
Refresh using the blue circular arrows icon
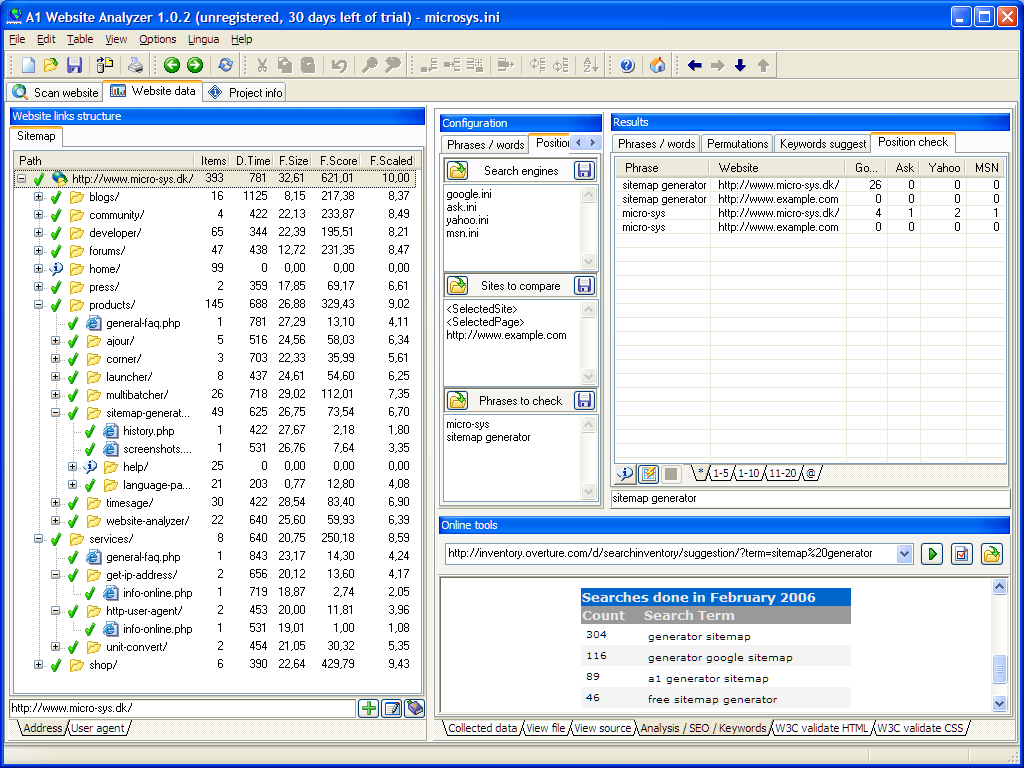[225, 65]
